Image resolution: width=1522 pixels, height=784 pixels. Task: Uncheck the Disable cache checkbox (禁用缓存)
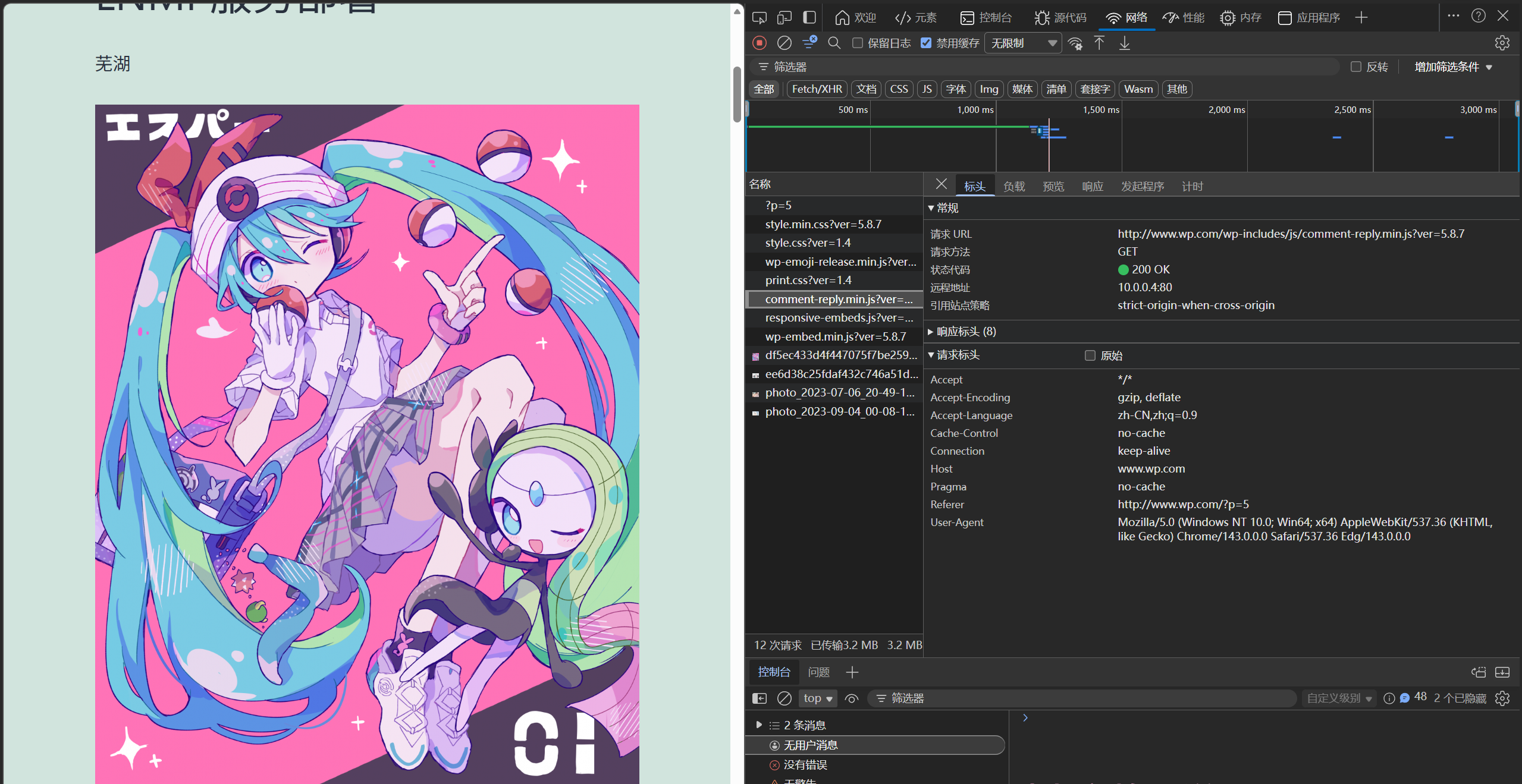926,43
